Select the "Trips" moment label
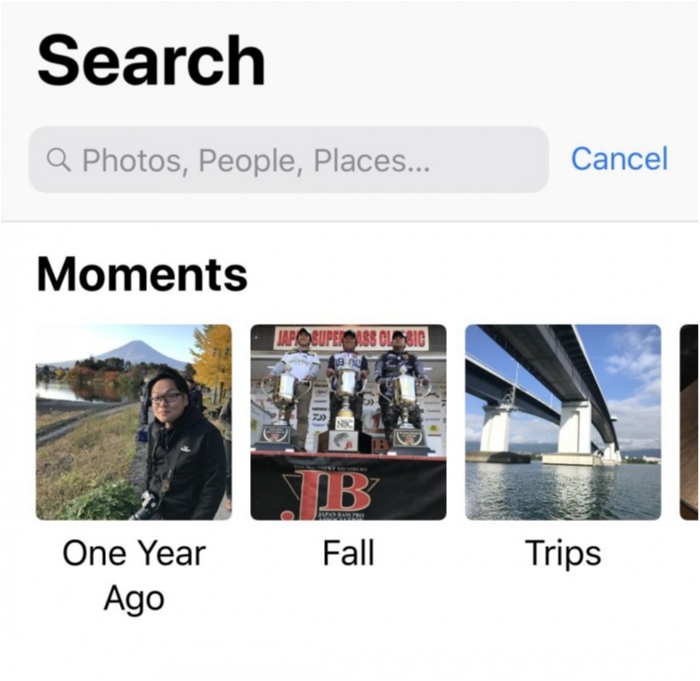This screenshot has height=681, width=700. pyautogui.click(x=563, y=553)
